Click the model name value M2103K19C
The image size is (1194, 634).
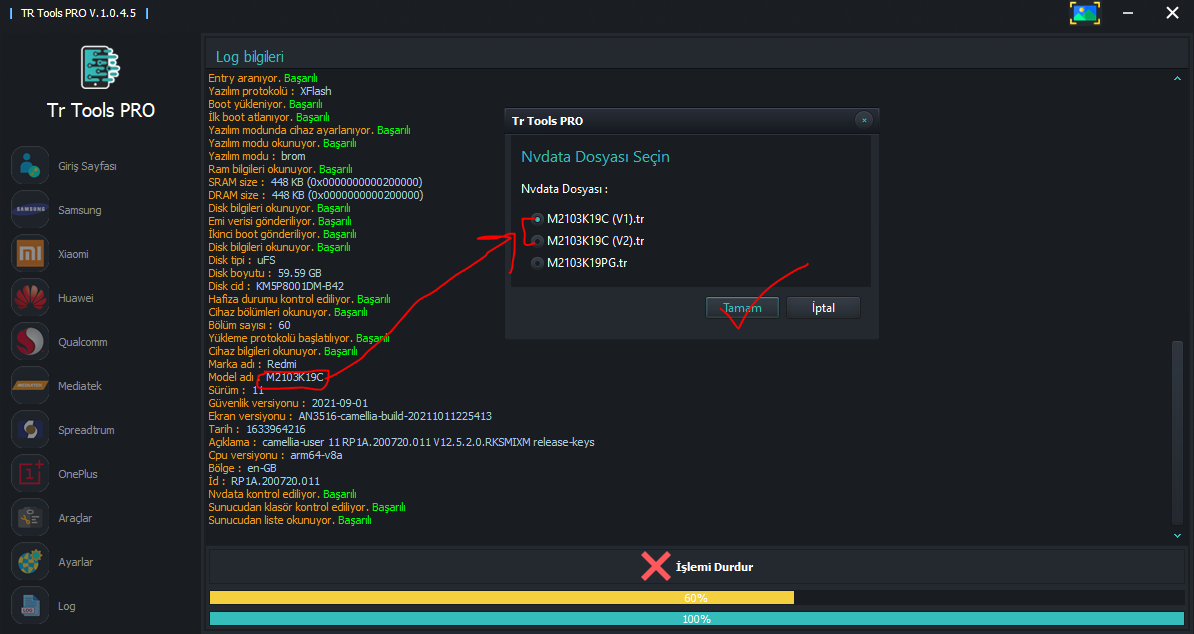click(x=295, y=378)
